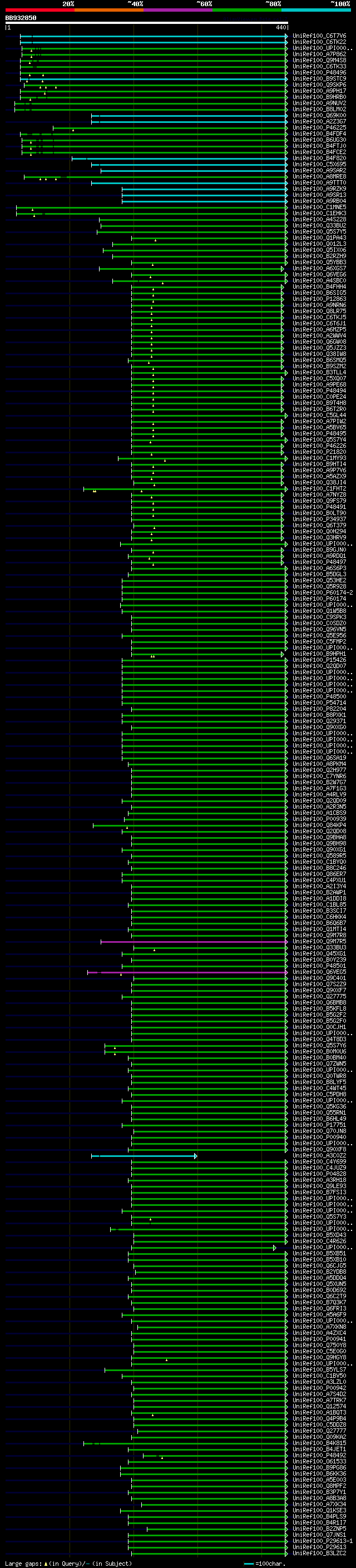
Task: Open hit UniRef100_P48496
Action: (319, 72)
